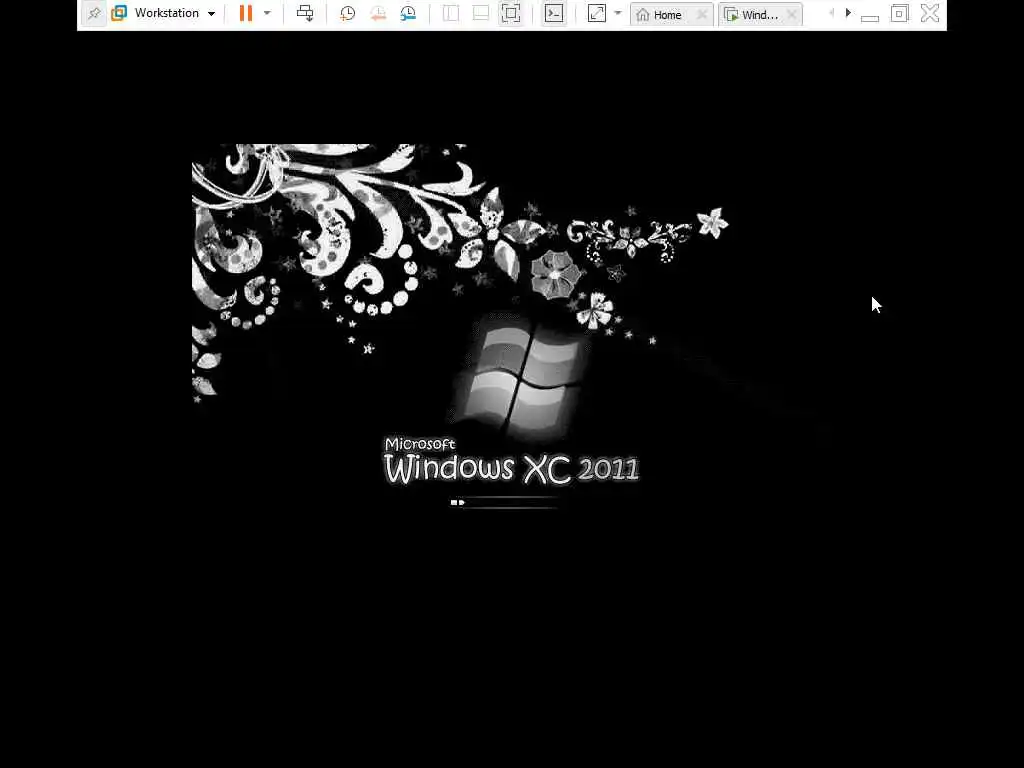Expand the power options dropdown next to pause
This screenshot has width=1024, height=768.
pyautogui.click(x=267, y=13)
